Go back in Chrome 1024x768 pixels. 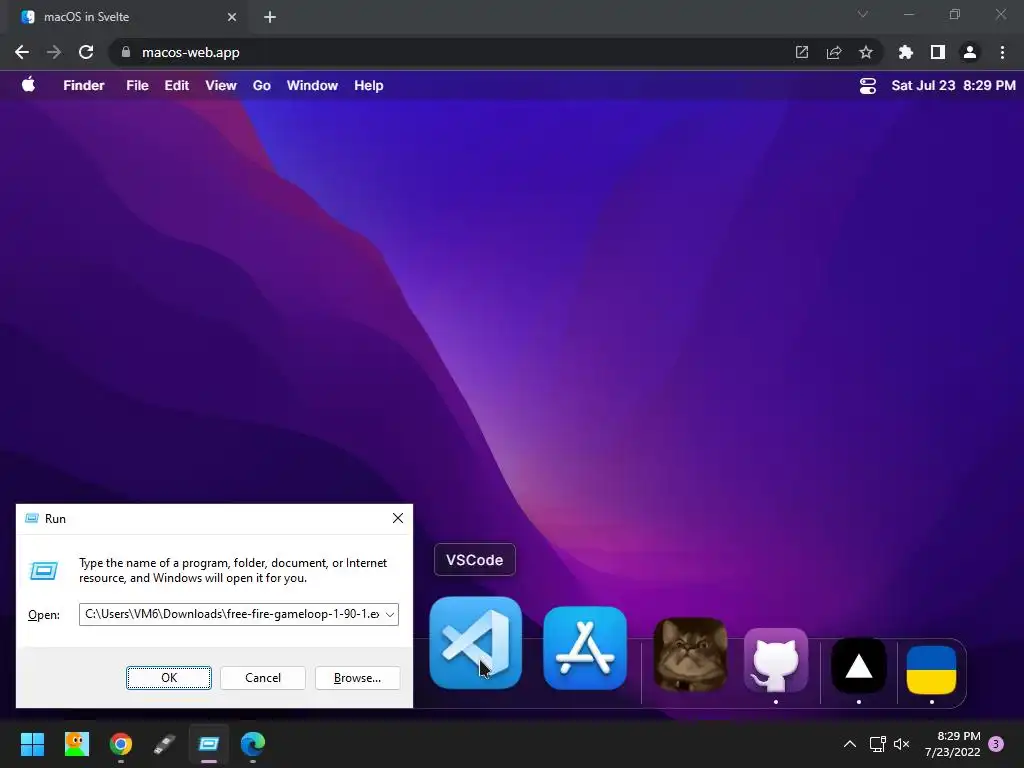[x=22, y=52]
